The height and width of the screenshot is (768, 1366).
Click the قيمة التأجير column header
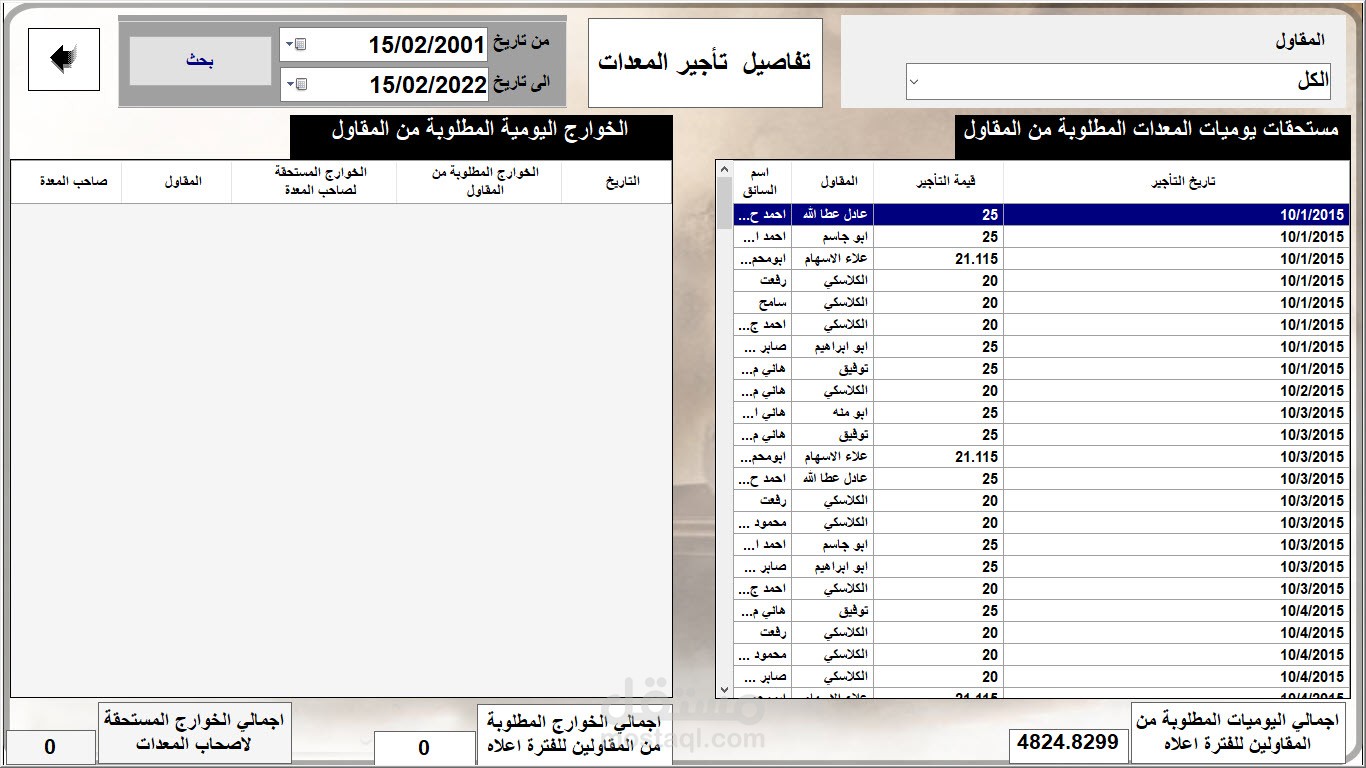939,182
